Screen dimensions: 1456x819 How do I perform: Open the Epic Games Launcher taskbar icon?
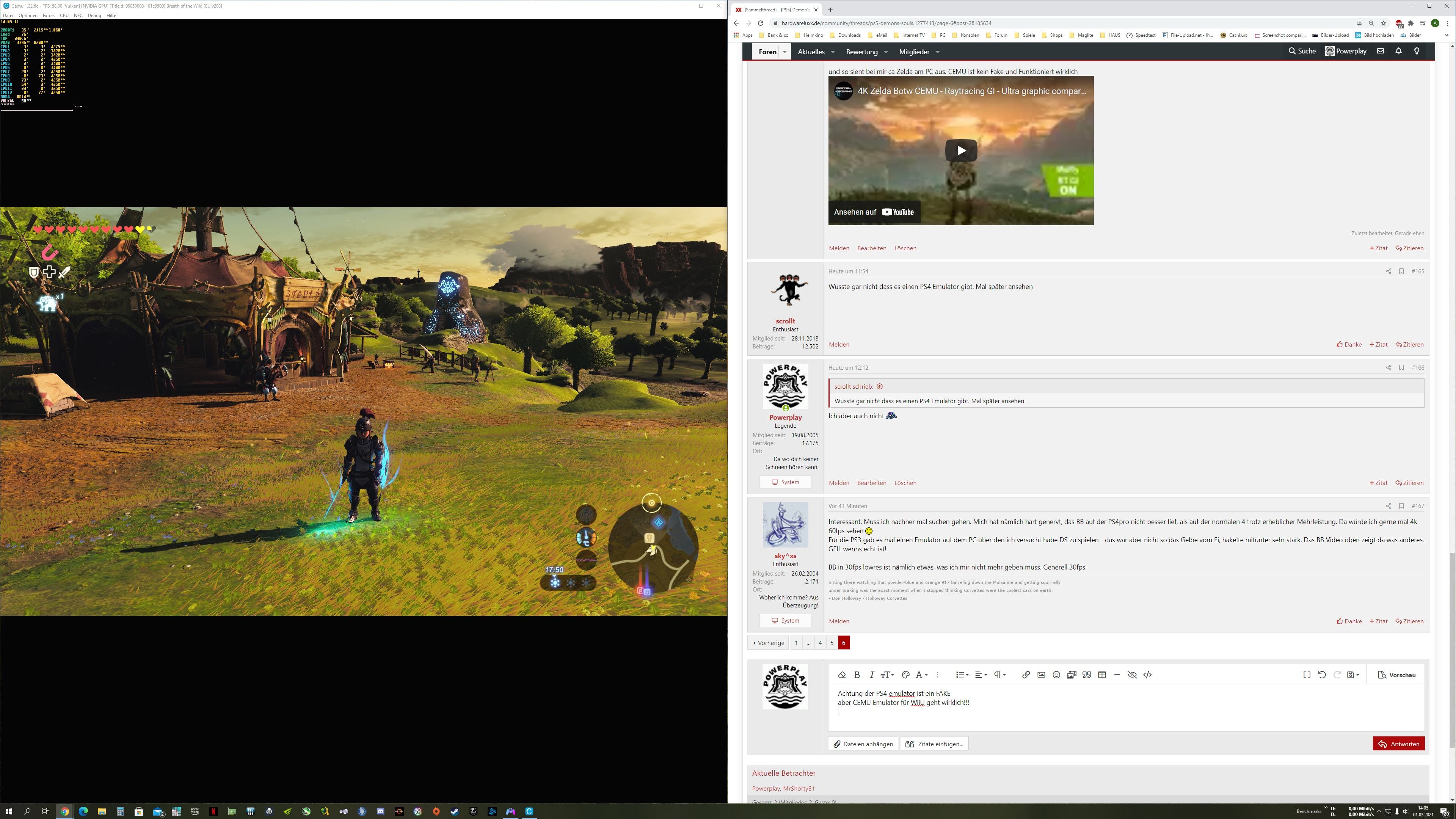coord(473,811)
